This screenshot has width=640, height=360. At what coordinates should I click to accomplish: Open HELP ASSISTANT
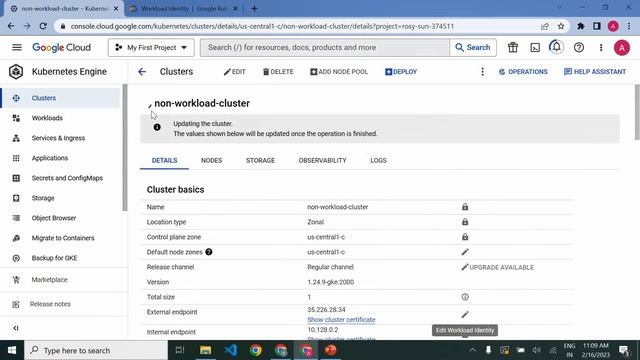pos(595,72)
